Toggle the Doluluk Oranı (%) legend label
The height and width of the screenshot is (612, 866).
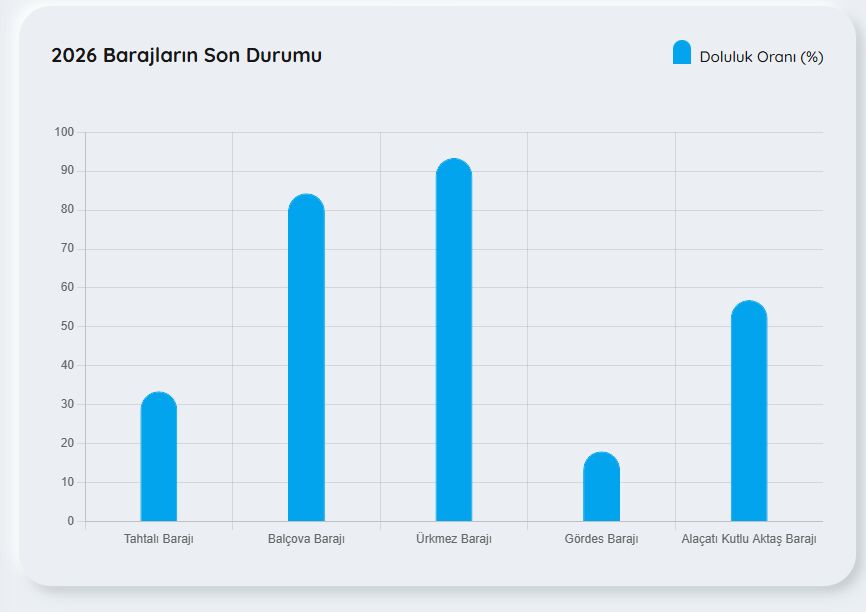761,57
